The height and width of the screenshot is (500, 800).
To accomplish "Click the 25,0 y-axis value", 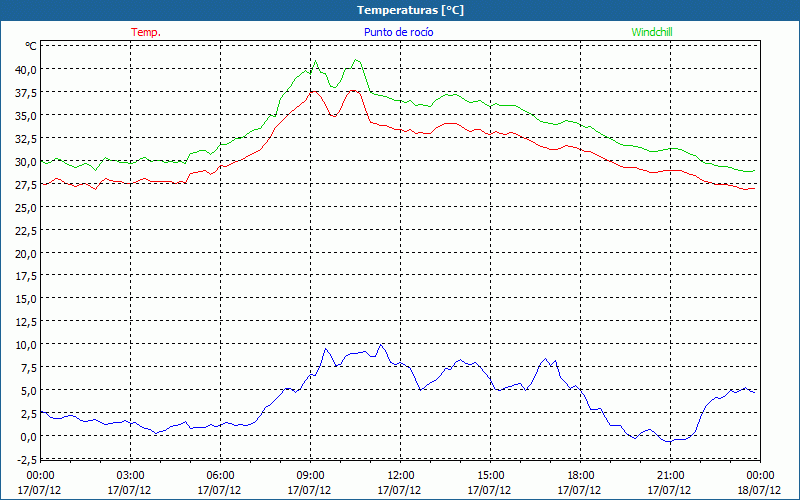I will (27, 208).
